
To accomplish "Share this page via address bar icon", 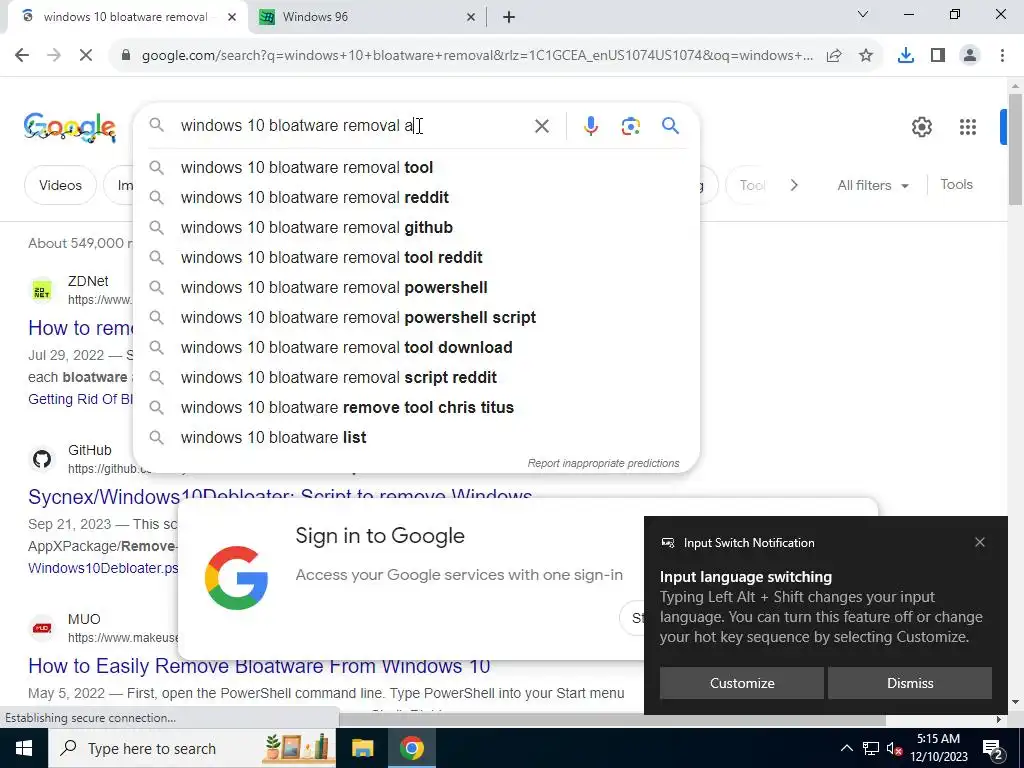I will click(834, 56).
